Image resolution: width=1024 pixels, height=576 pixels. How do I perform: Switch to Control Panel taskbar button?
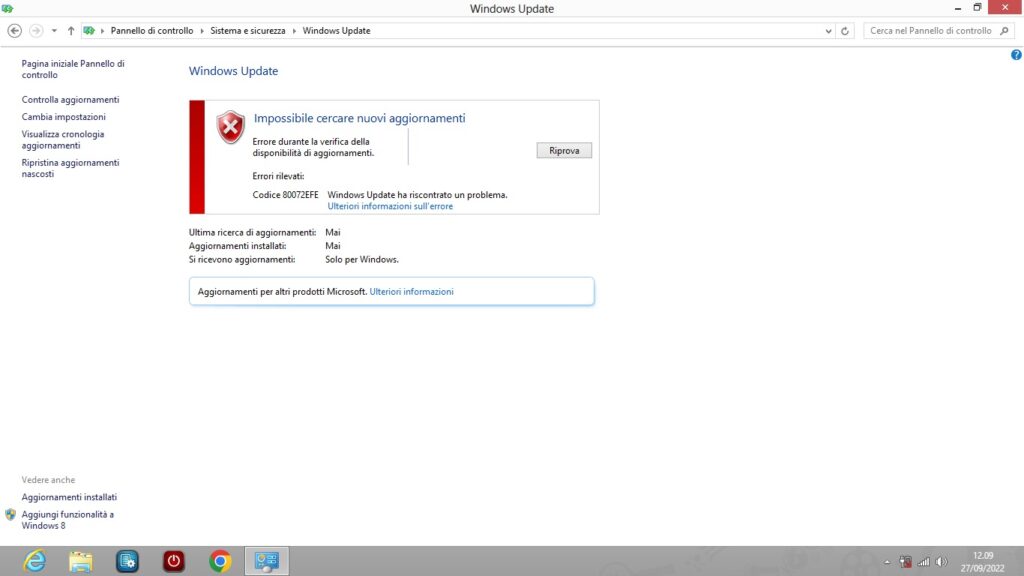[266, 561]
